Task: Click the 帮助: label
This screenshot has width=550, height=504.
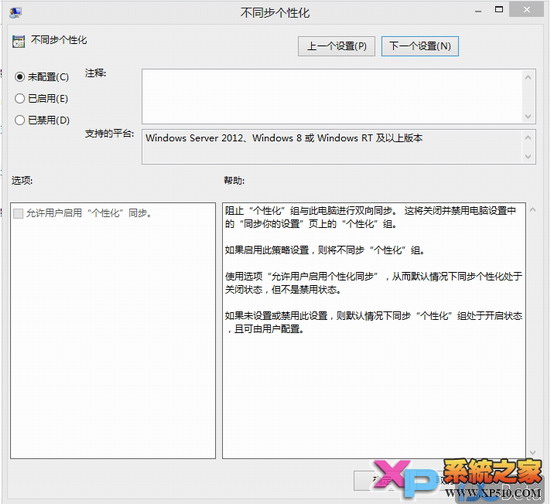Action: pyautogui.click(x=234, y=181)
